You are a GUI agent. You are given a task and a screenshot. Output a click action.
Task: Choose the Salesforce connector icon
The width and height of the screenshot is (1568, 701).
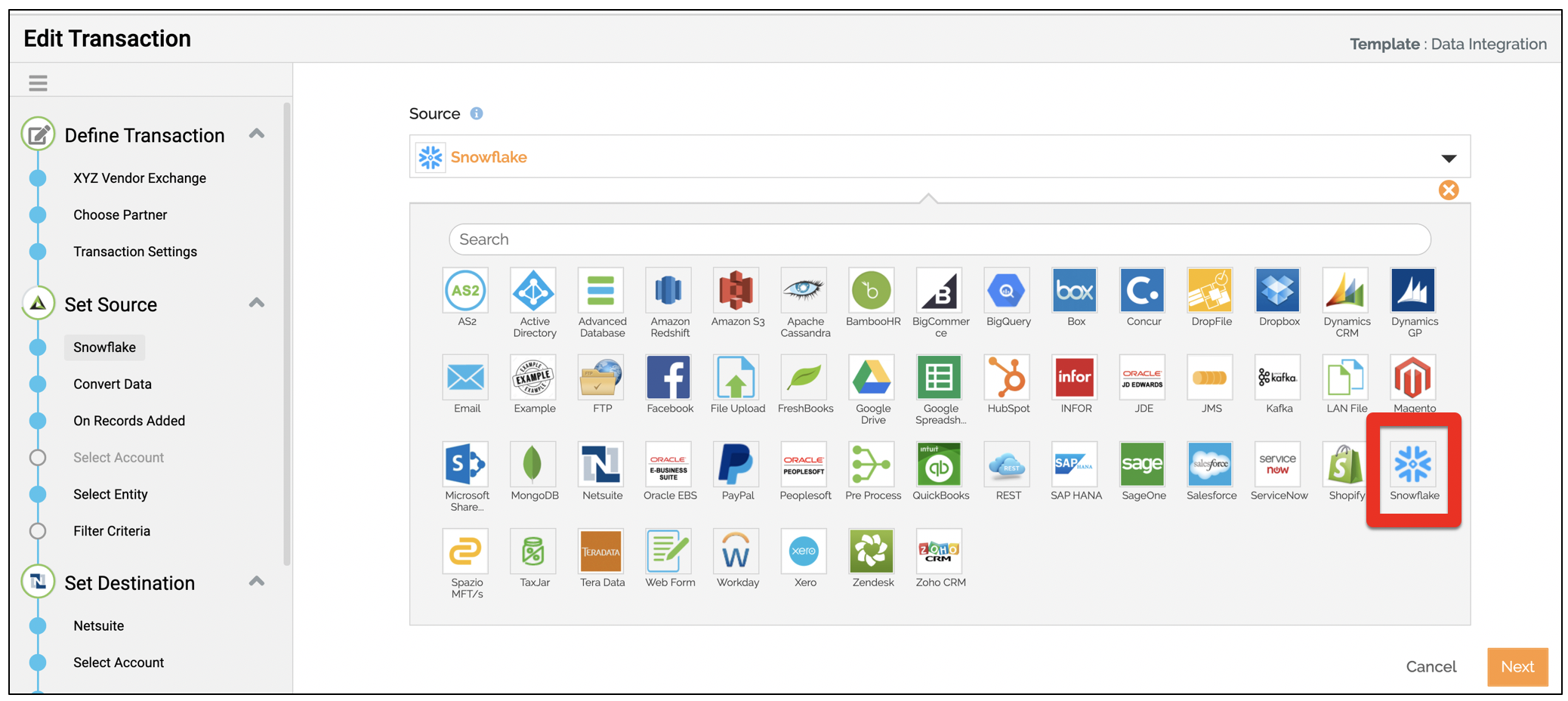point(1211,464)
